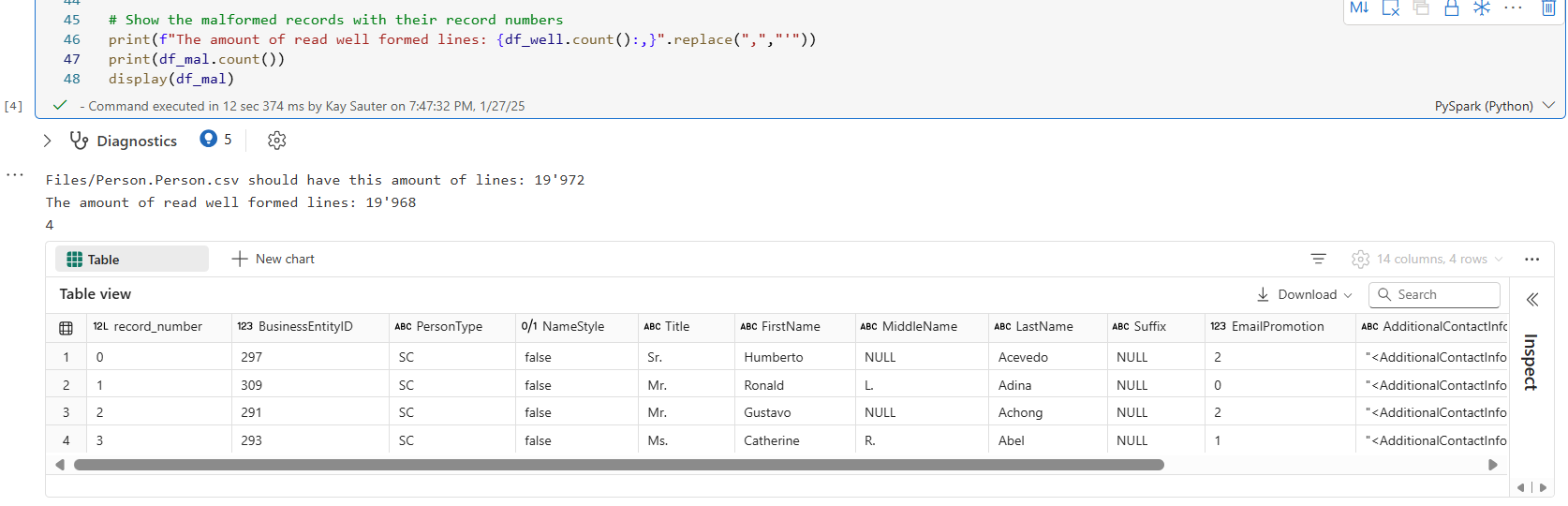Screen dimensions: 1568x506
Task: Open the Diagnostics settings gear
Action: (276, 141)
